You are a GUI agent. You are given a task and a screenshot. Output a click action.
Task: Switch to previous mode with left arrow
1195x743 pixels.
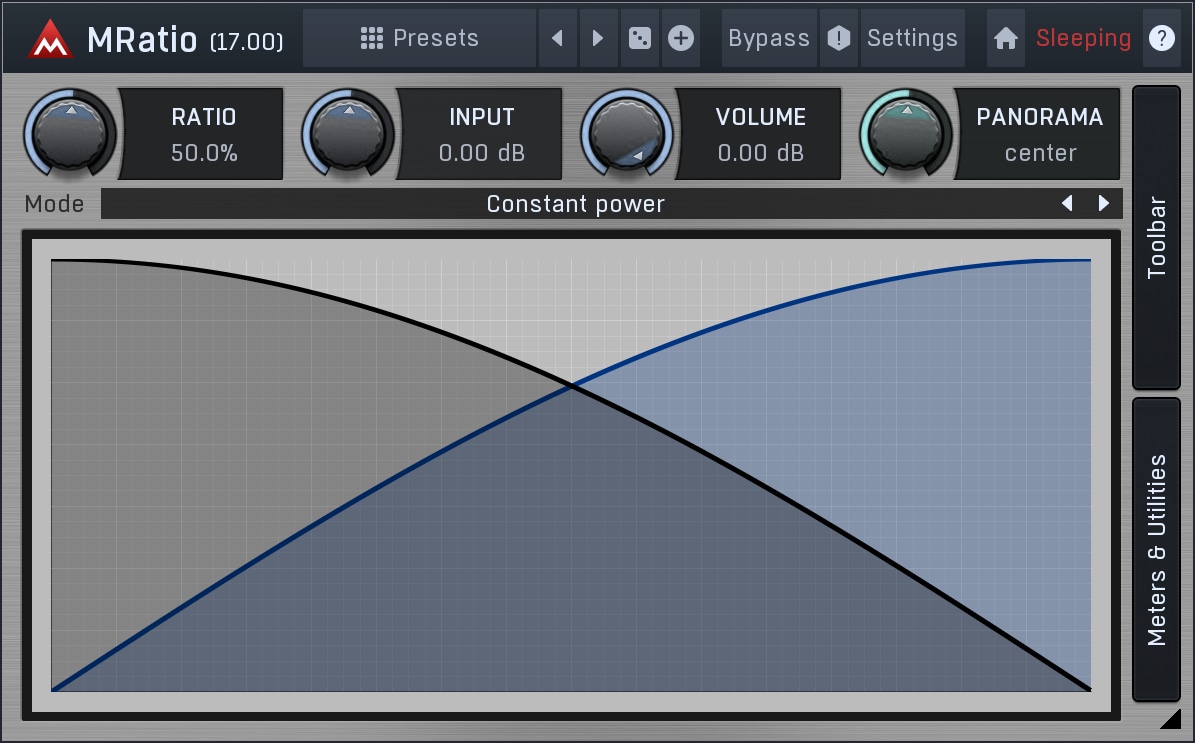pos(1067,204)
